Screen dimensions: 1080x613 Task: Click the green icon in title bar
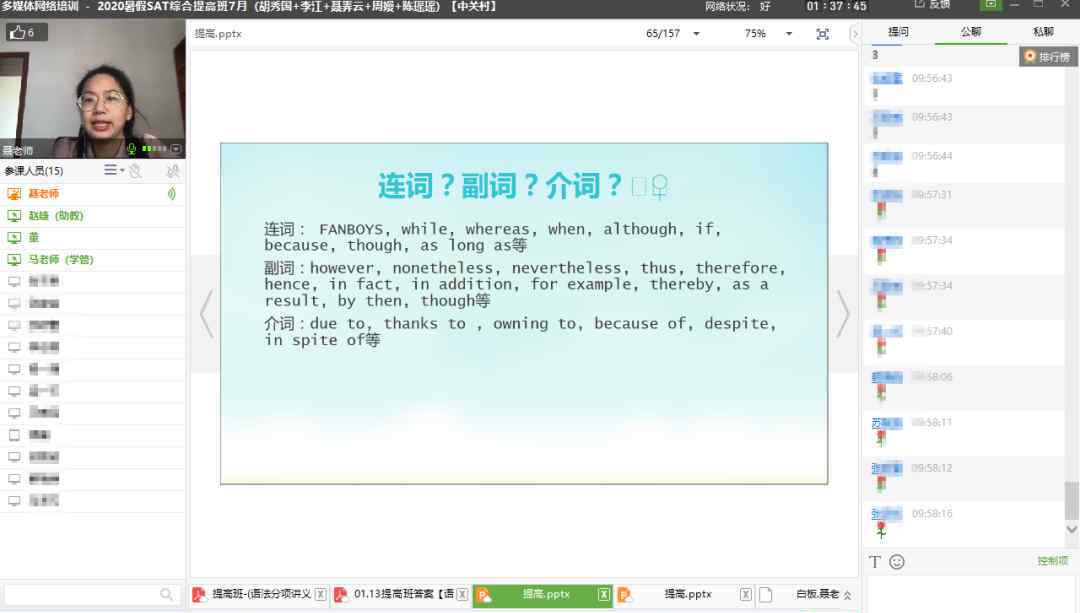click(x=990, y=4)
